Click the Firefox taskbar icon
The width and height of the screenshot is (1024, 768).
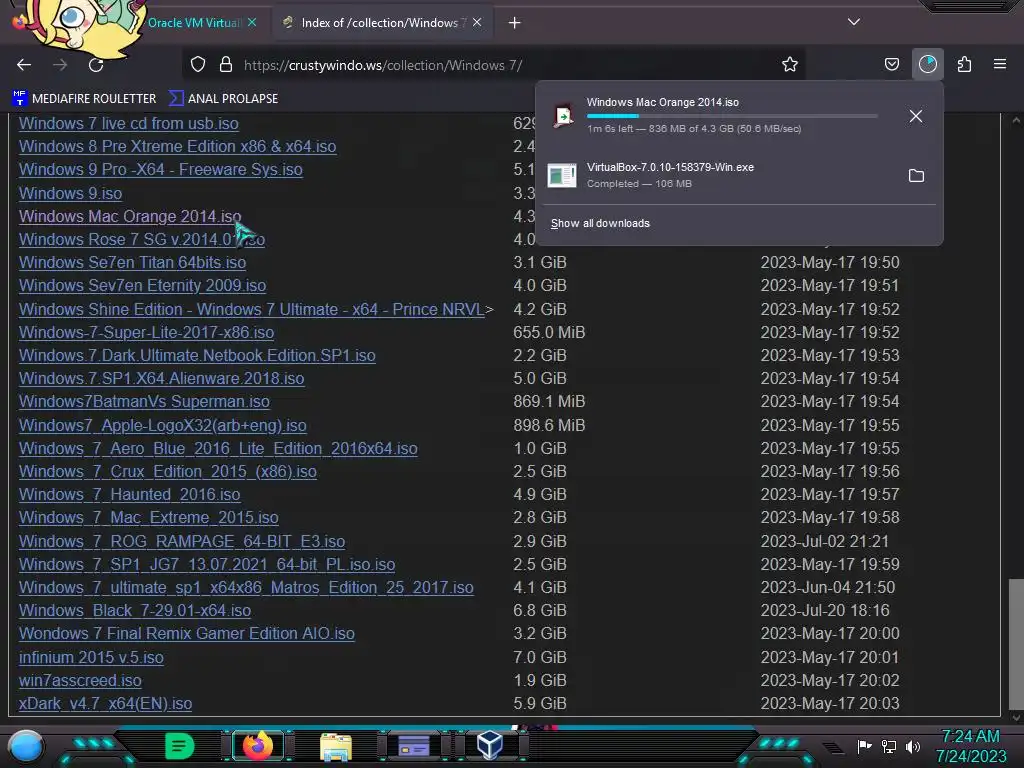[257, 746]
